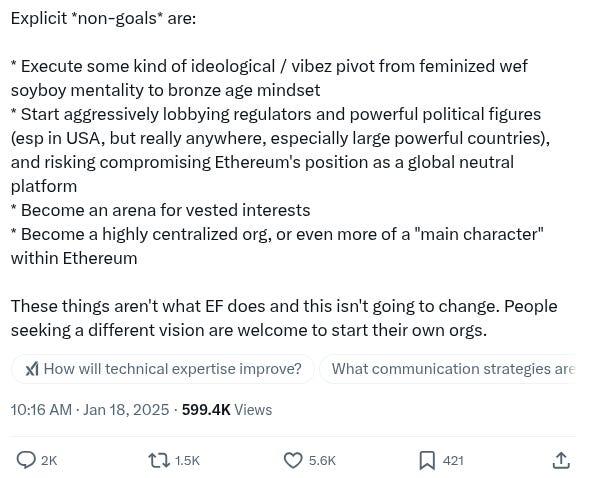This screenshot has height=478, width=590.
Task: Select 'How will technical expertise improve?' suggestion
Action: [x=163, y=369]
